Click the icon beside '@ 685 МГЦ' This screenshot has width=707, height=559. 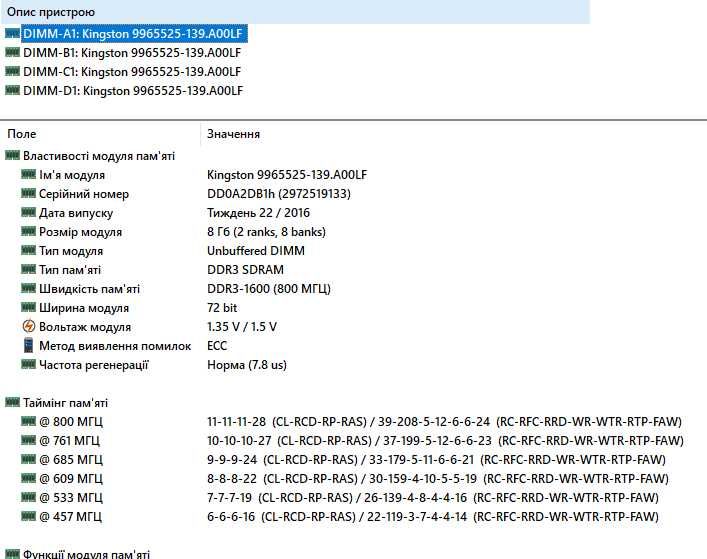pos(28,459)
